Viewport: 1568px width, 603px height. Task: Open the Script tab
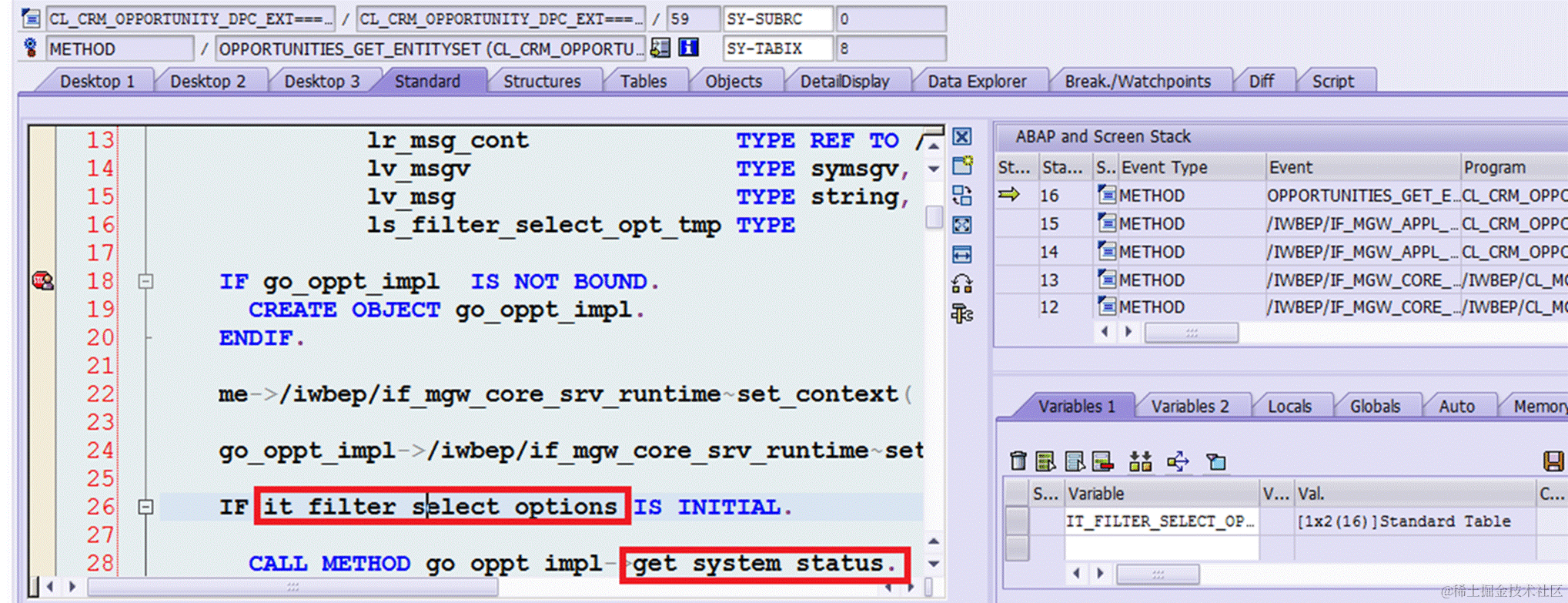click(1333, 81)
